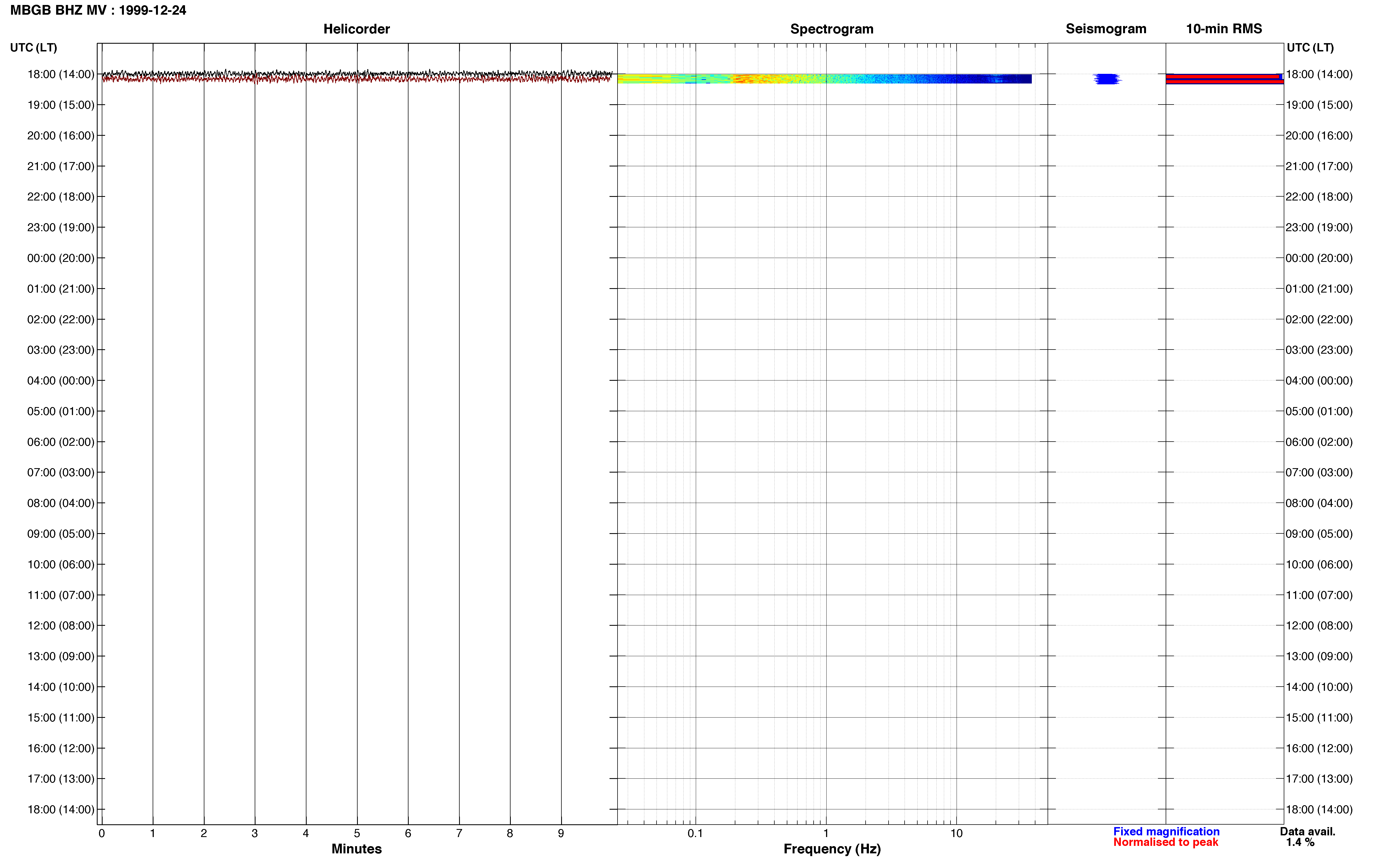
Task: Click "03:00 (23:00)" on the left time axis
Action: 61,350
